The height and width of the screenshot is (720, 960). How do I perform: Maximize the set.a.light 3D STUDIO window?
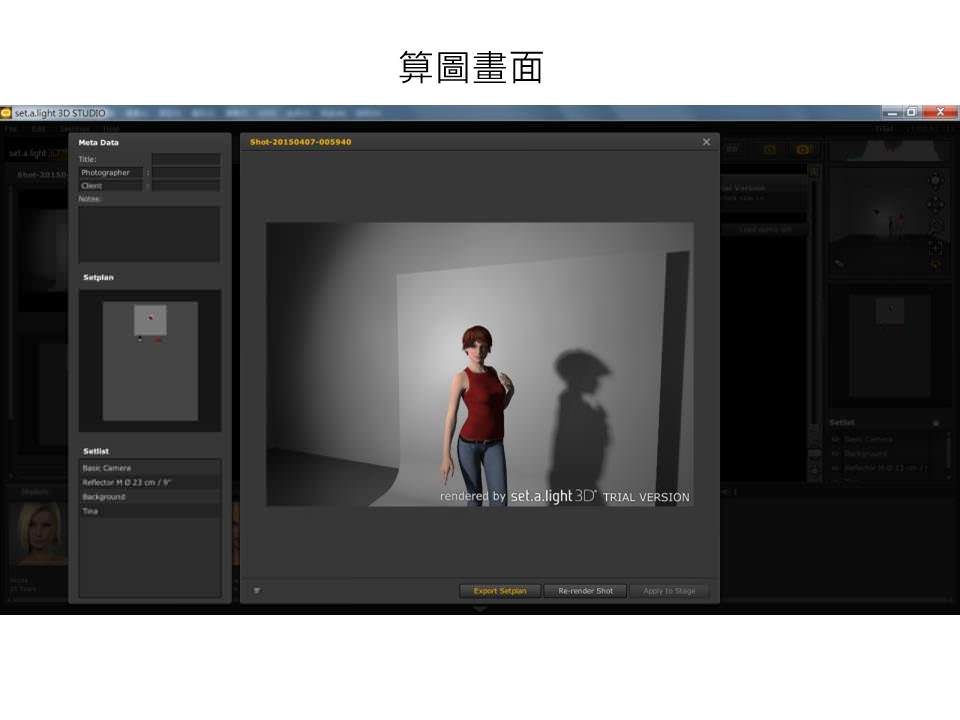click(911, 112)
